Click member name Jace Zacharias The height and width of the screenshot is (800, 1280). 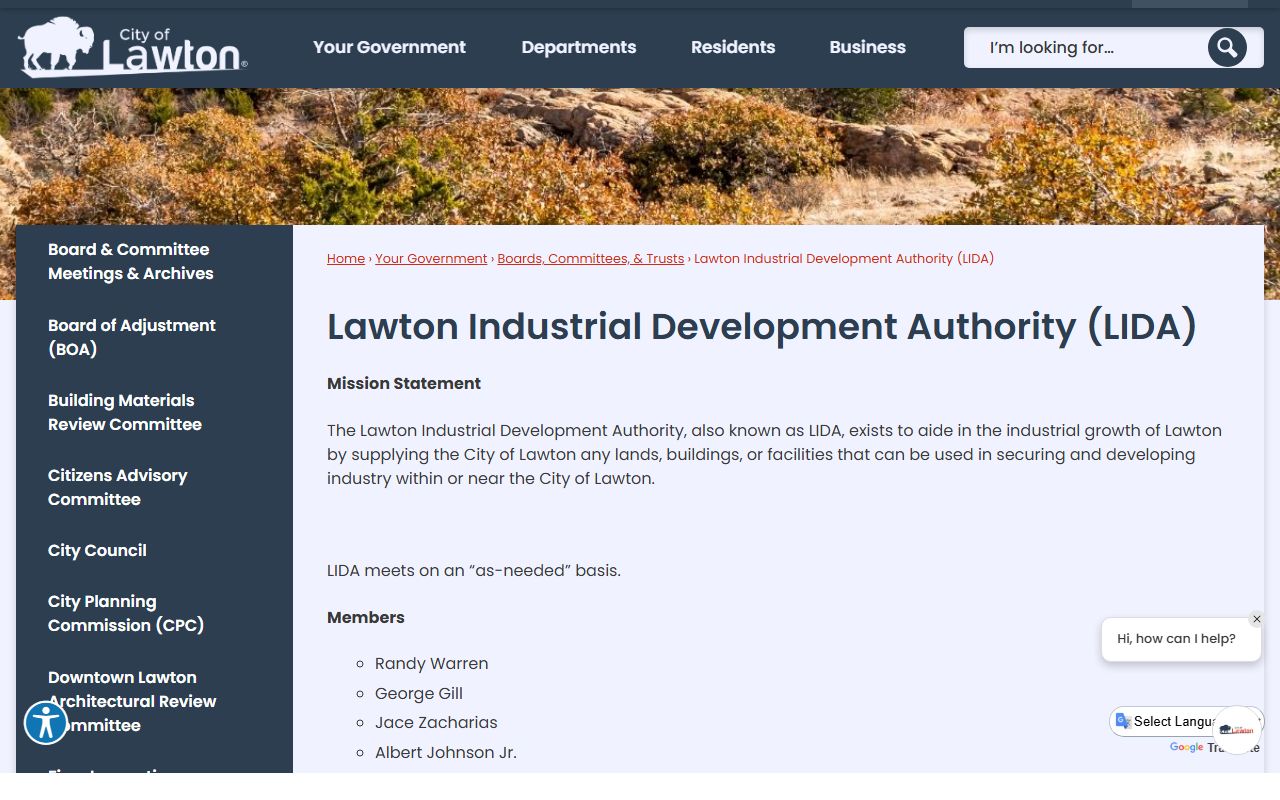436,722
